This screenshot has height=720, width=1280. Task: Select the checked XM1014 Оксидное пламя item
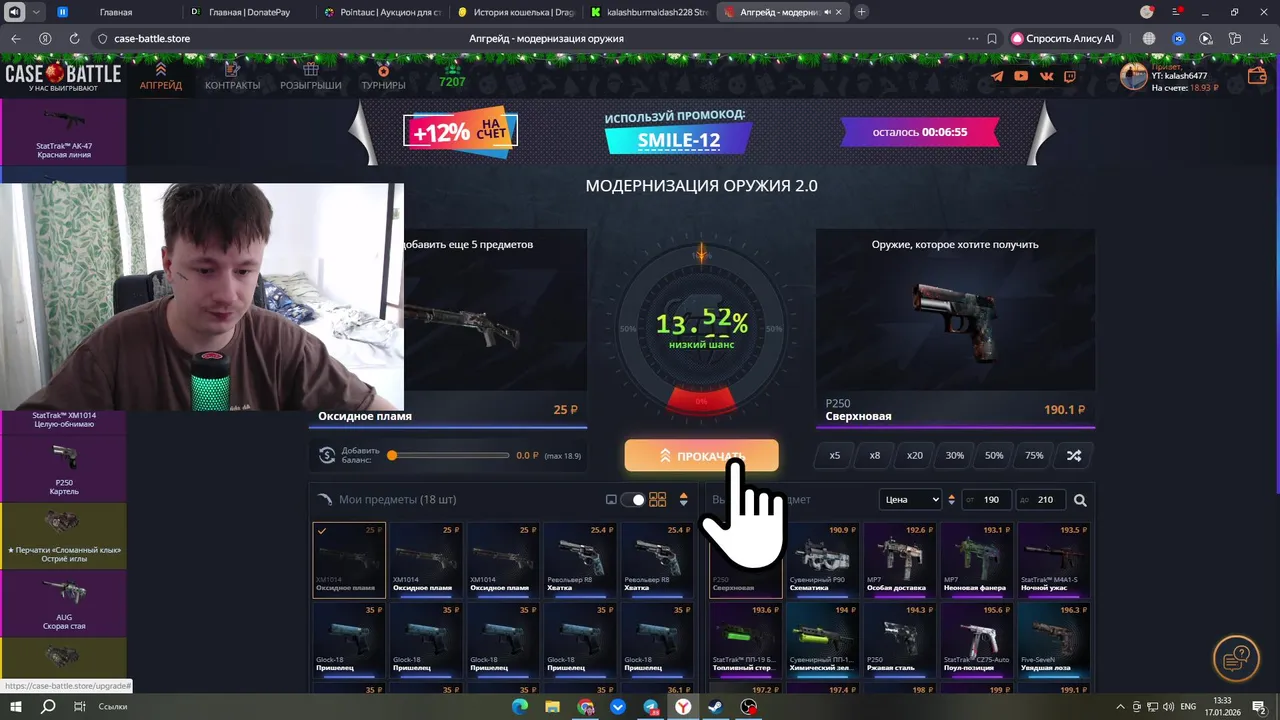(x=349, y=559)
